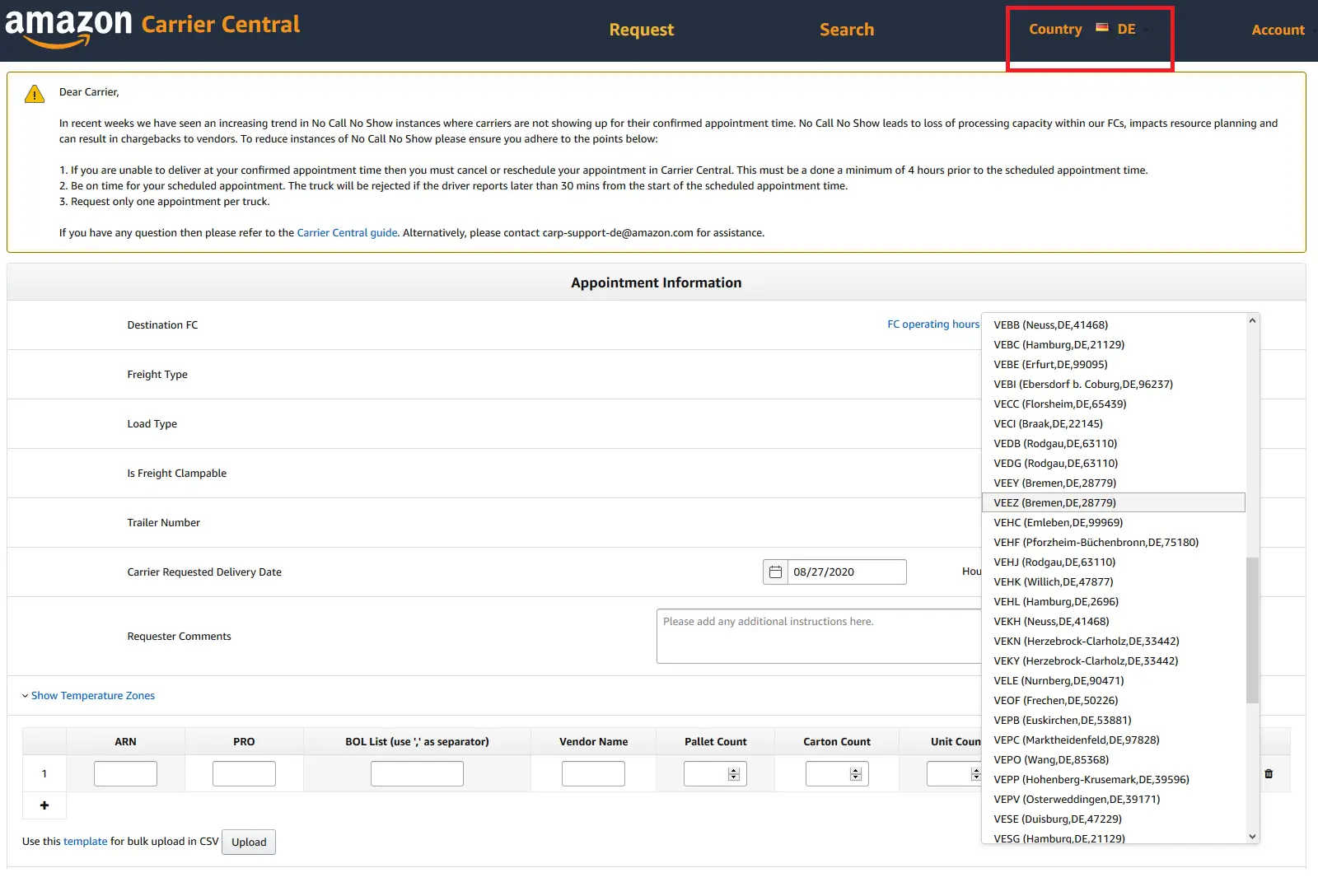1318x896 pixels.
Task: Open the Carrier Central guide link
Action: coord(347,232)
